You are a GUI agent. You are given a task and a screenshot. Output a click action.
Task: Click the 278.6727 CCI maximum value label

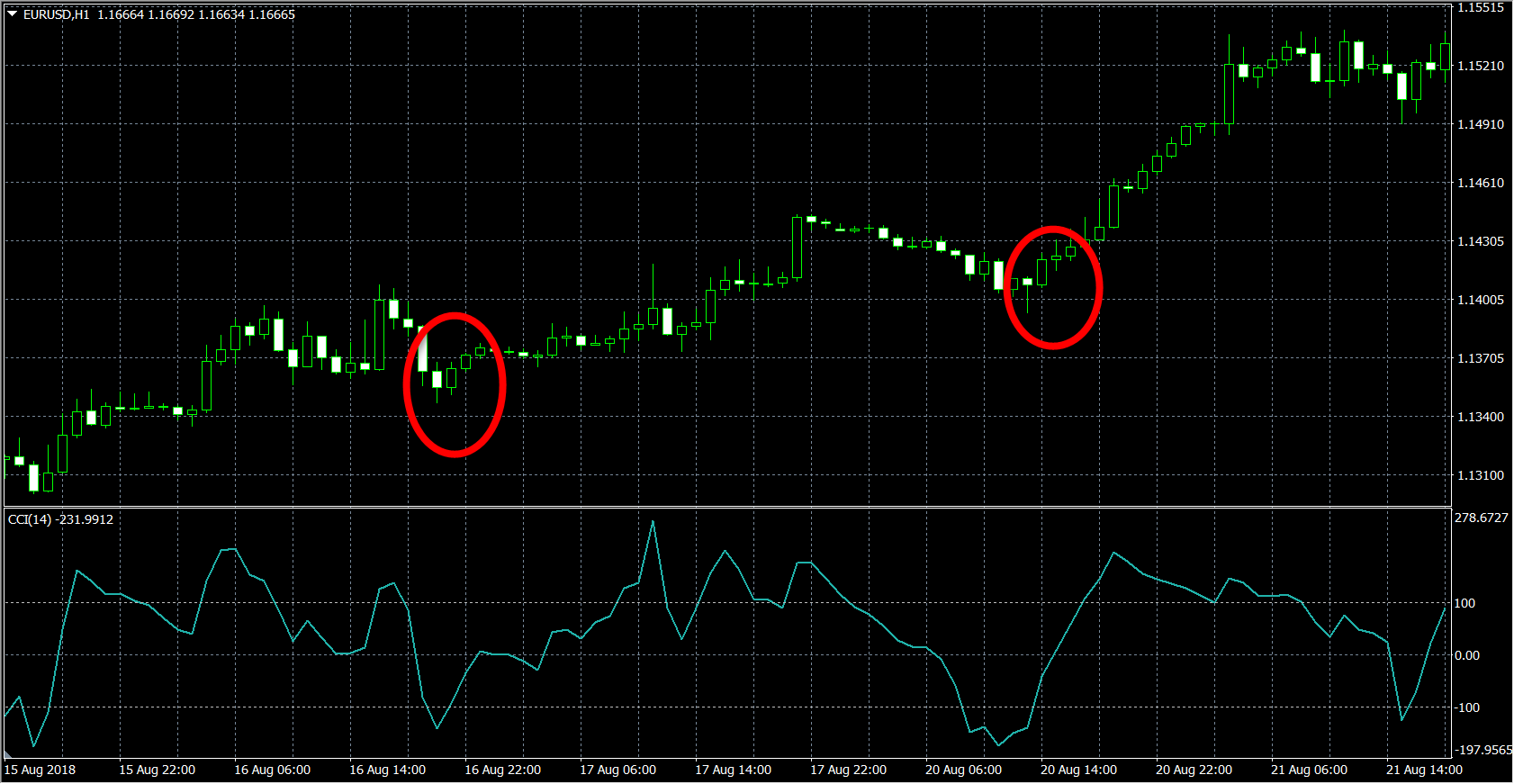pos(1481,518)
